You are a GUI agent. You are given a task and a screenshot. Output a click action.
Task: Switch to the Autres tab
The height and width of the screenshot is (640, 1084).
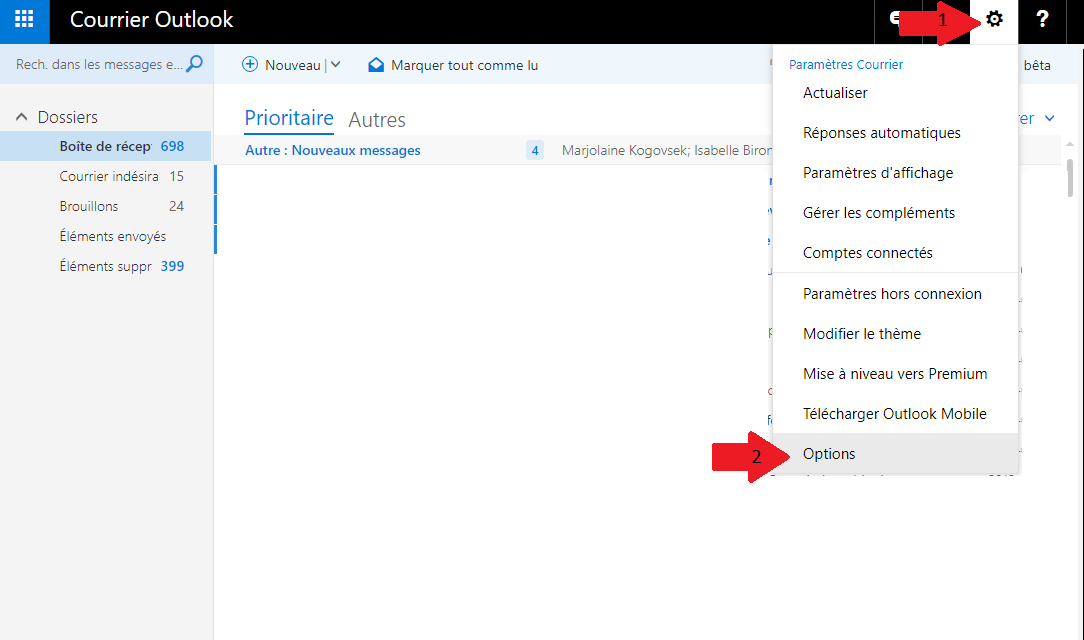[x=376, y=120]
